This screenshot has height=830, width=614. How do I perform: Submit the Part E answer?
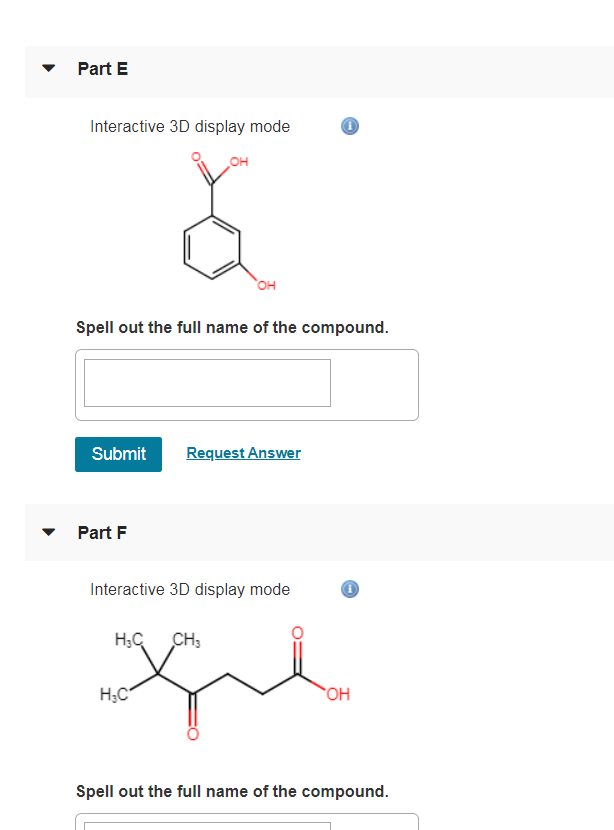(x=118, y=454)
